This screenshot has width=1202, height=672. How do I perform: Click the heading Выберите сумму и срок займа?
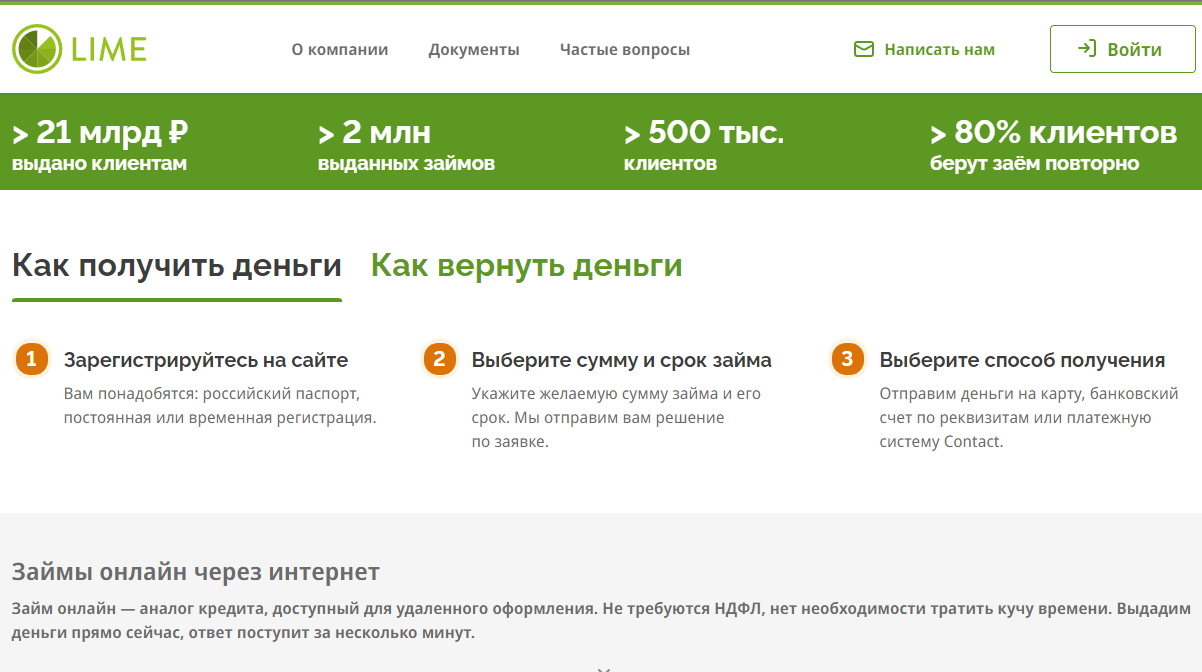coord(622,360)
